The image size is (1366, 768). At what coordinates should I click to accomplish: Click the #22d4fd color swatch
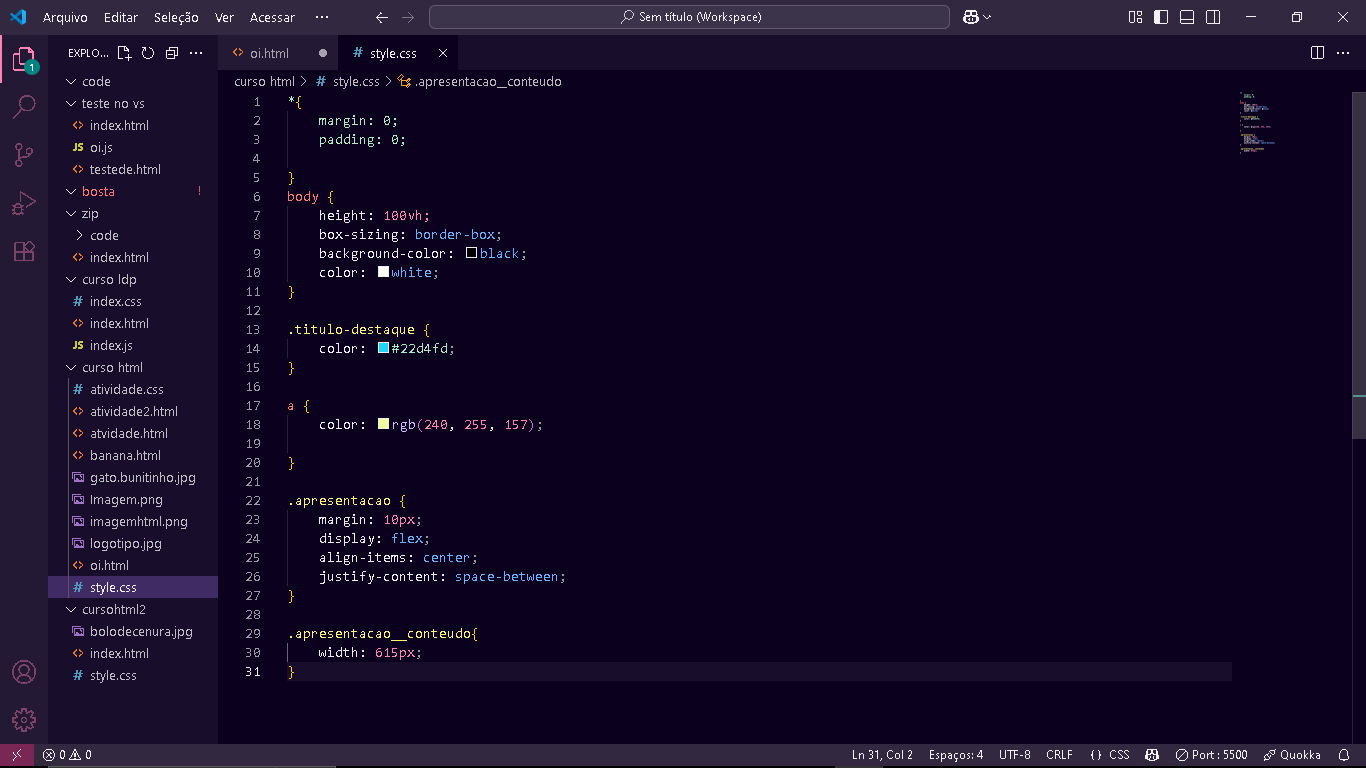point(383,348)
